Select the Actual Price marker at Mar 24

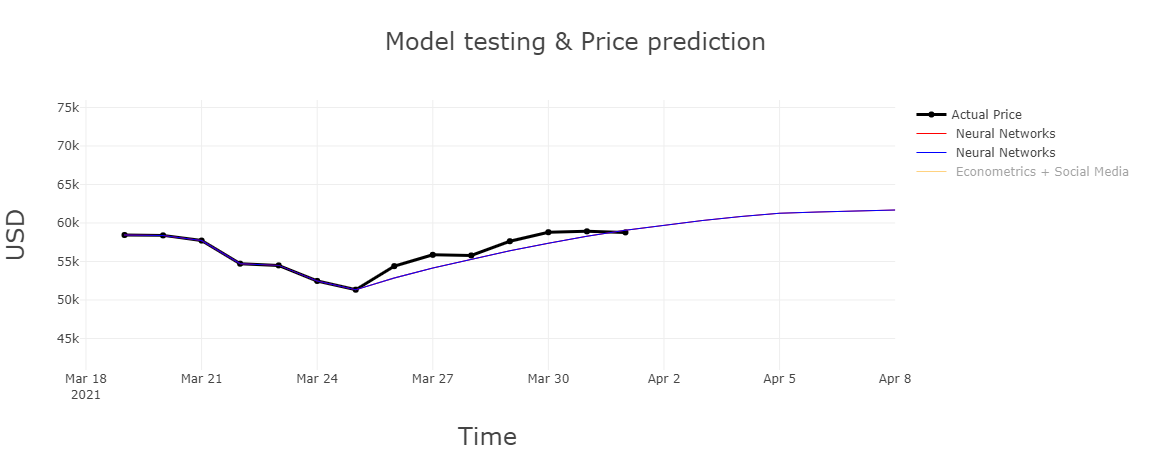317,281
